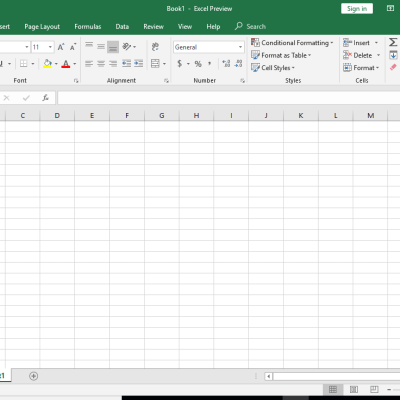400x400 pixels.
Task: Click inside the formula bar field
Action: (229, 98)
